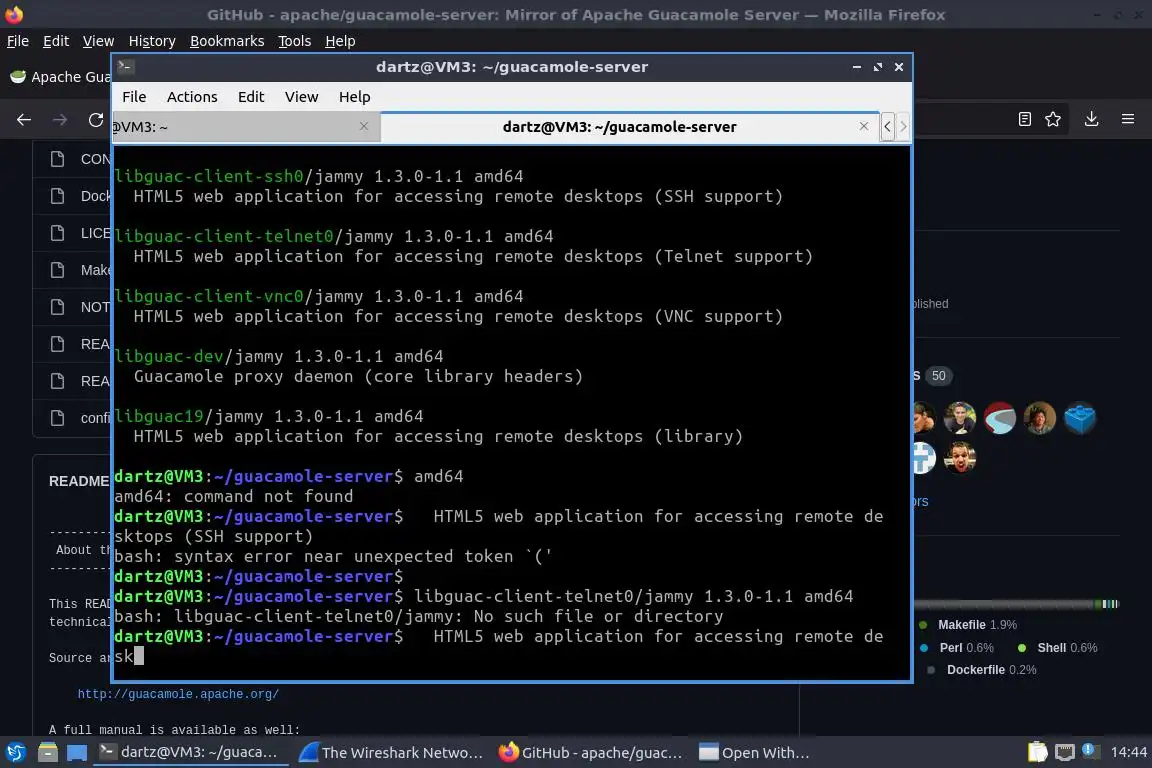Click the Makefile 1.9% language link

coord(977,625)
